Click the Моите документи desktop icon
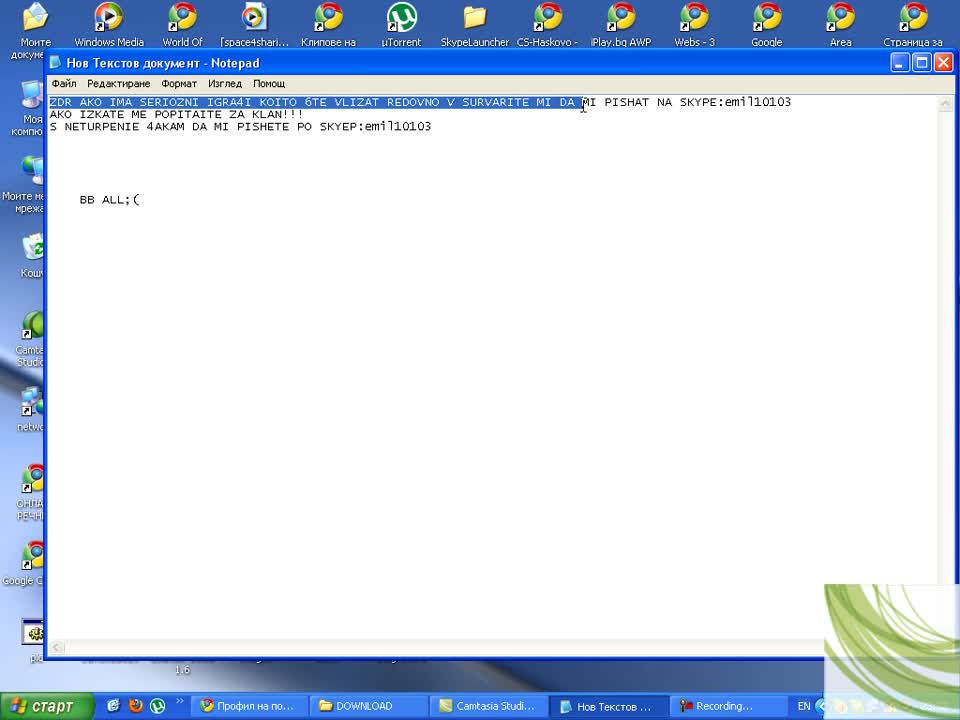This screenshot has height=720, width=960. pyautogui.click(x=35, y=17)
